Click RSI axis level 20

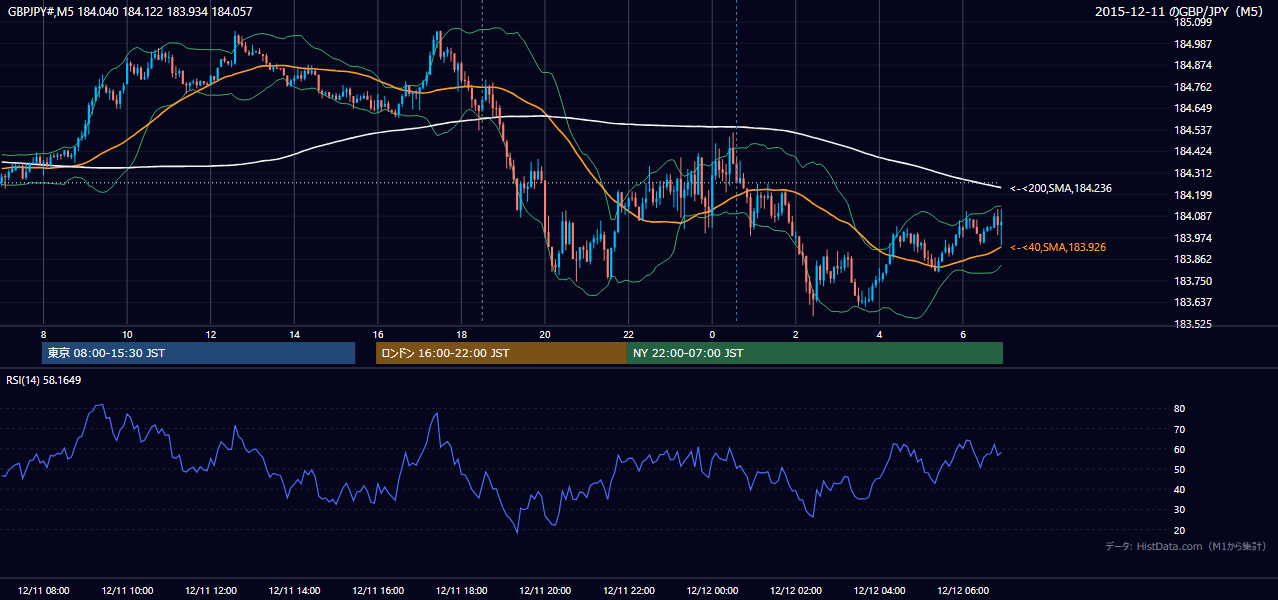[1179, 530]
